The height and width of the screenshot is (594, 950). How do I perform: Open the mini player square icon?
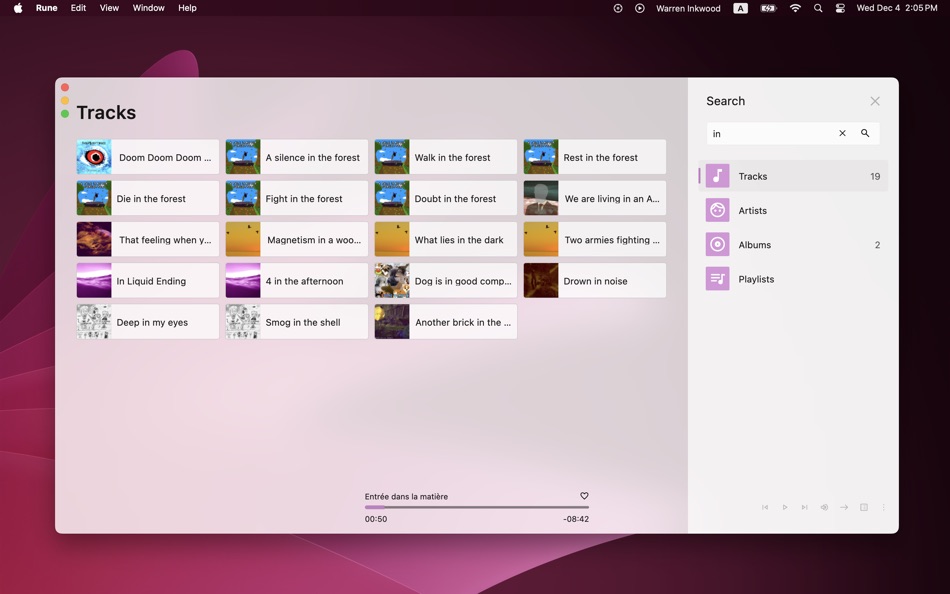click(x=863, y=507)
